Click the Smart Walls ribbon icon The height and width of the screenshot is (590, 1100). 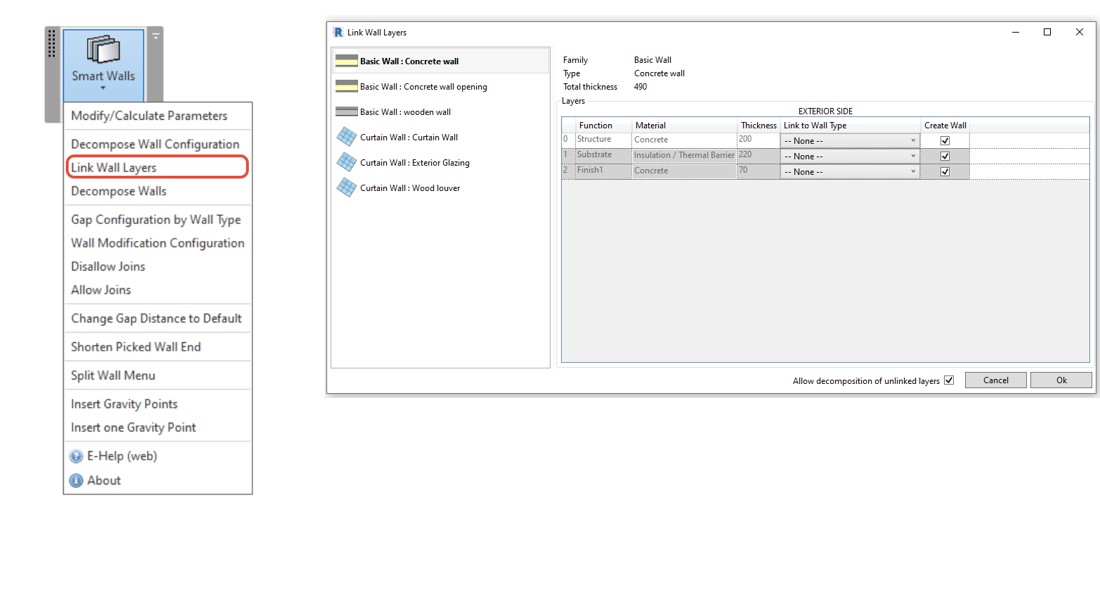pyautogui.click(x=103, y=50)
